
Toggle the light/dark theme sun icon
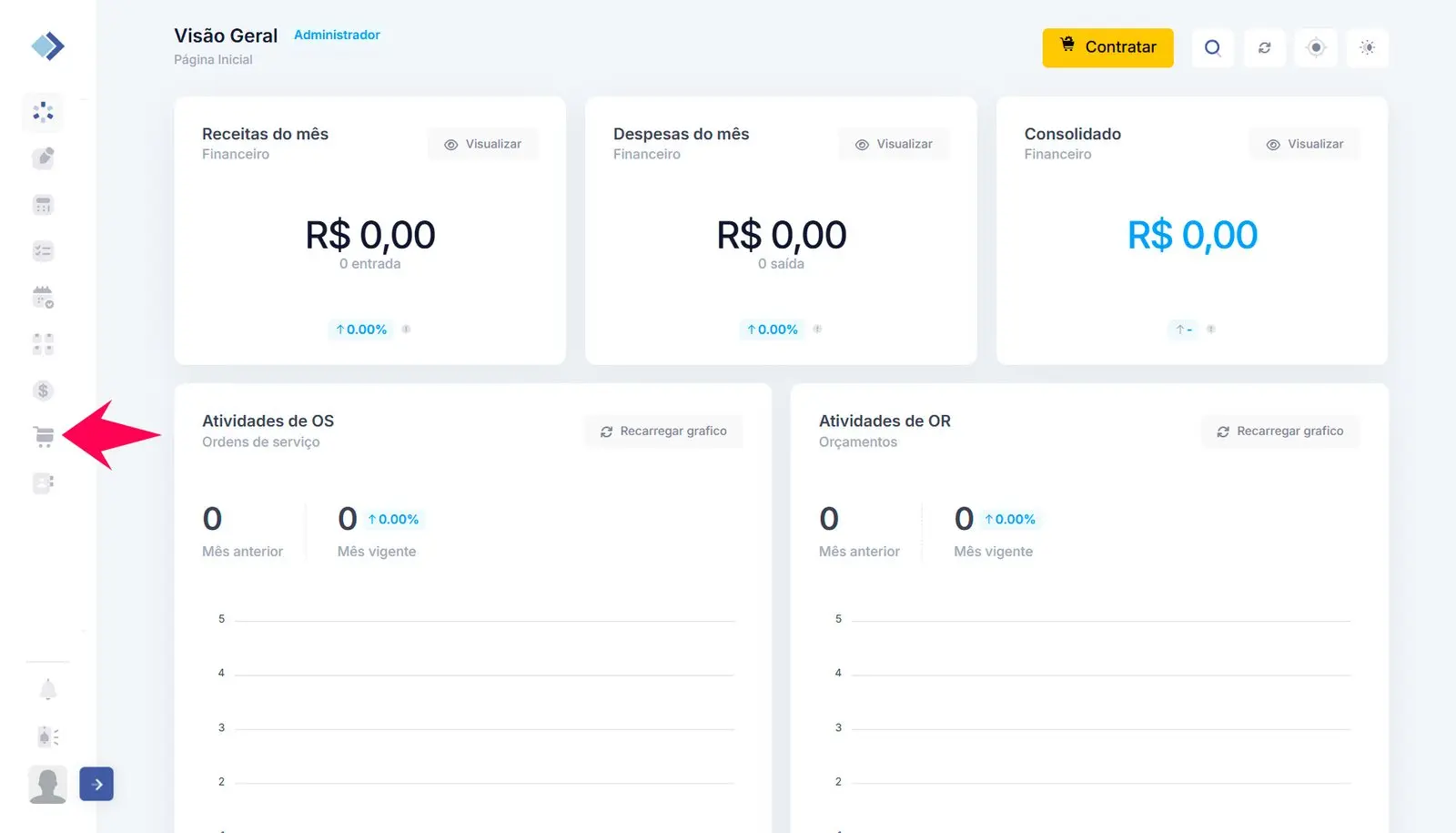[1367, 47]
